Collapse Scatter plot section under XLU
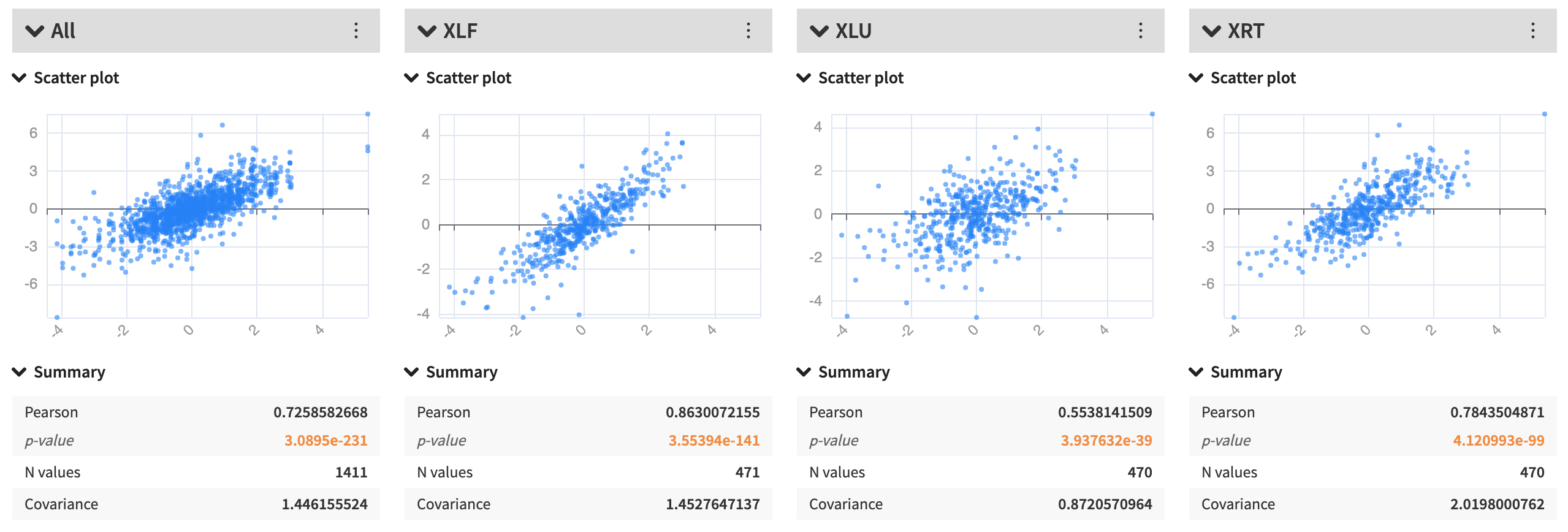Viewport: 1568px width, 532px height. pos(804,78)
